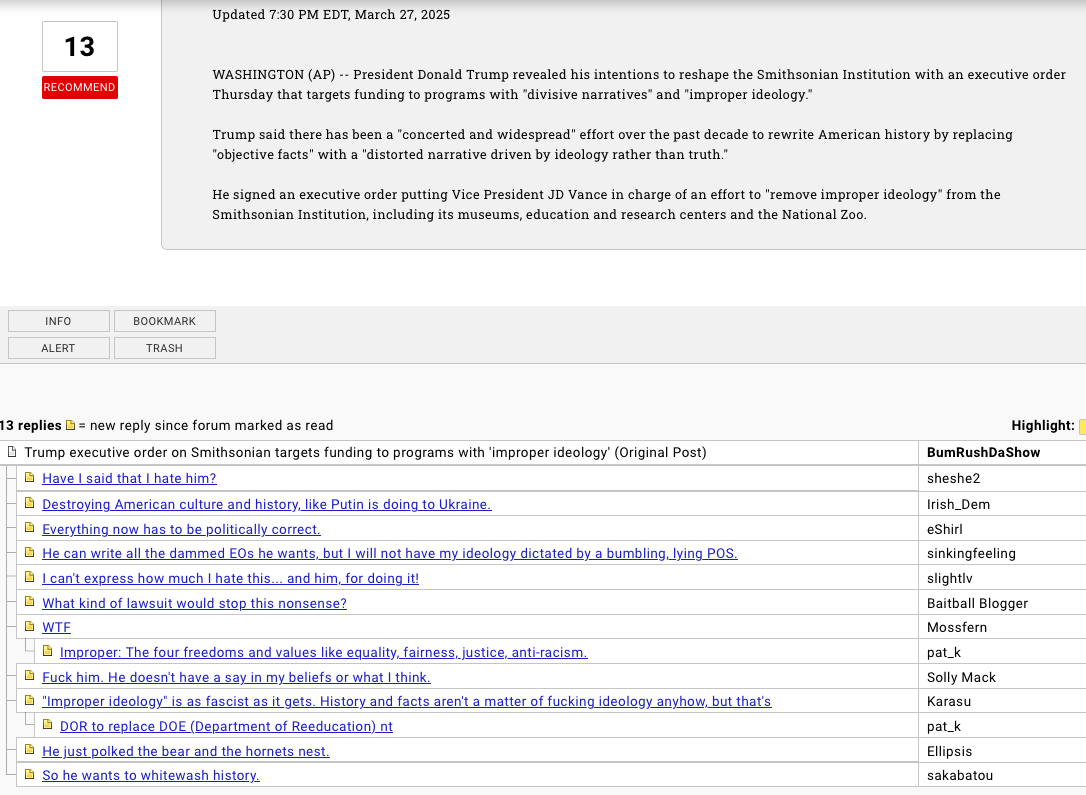Click author name sakabatou
Screen dimensions: 1086x795
pos(960,776)
